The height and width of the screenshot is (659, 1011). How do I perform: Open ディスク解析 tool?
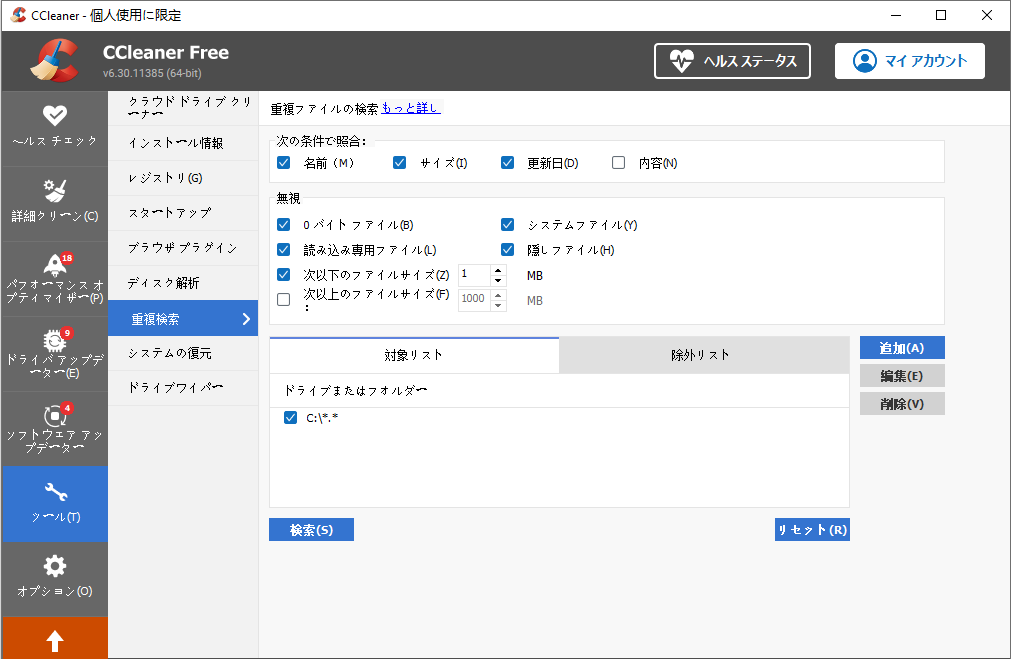183,283
